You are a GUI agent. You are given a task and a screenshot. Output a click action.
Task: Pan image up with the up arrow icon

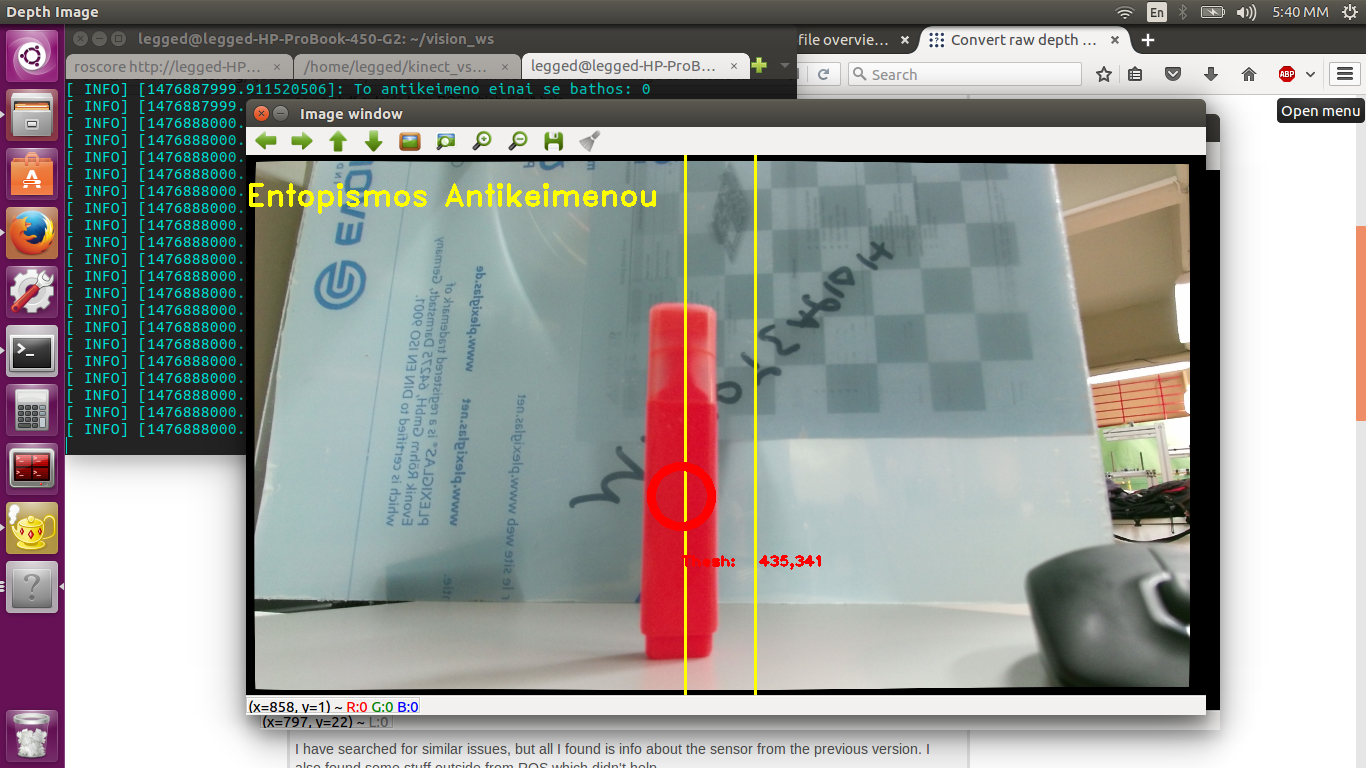[x=338, y=141]
